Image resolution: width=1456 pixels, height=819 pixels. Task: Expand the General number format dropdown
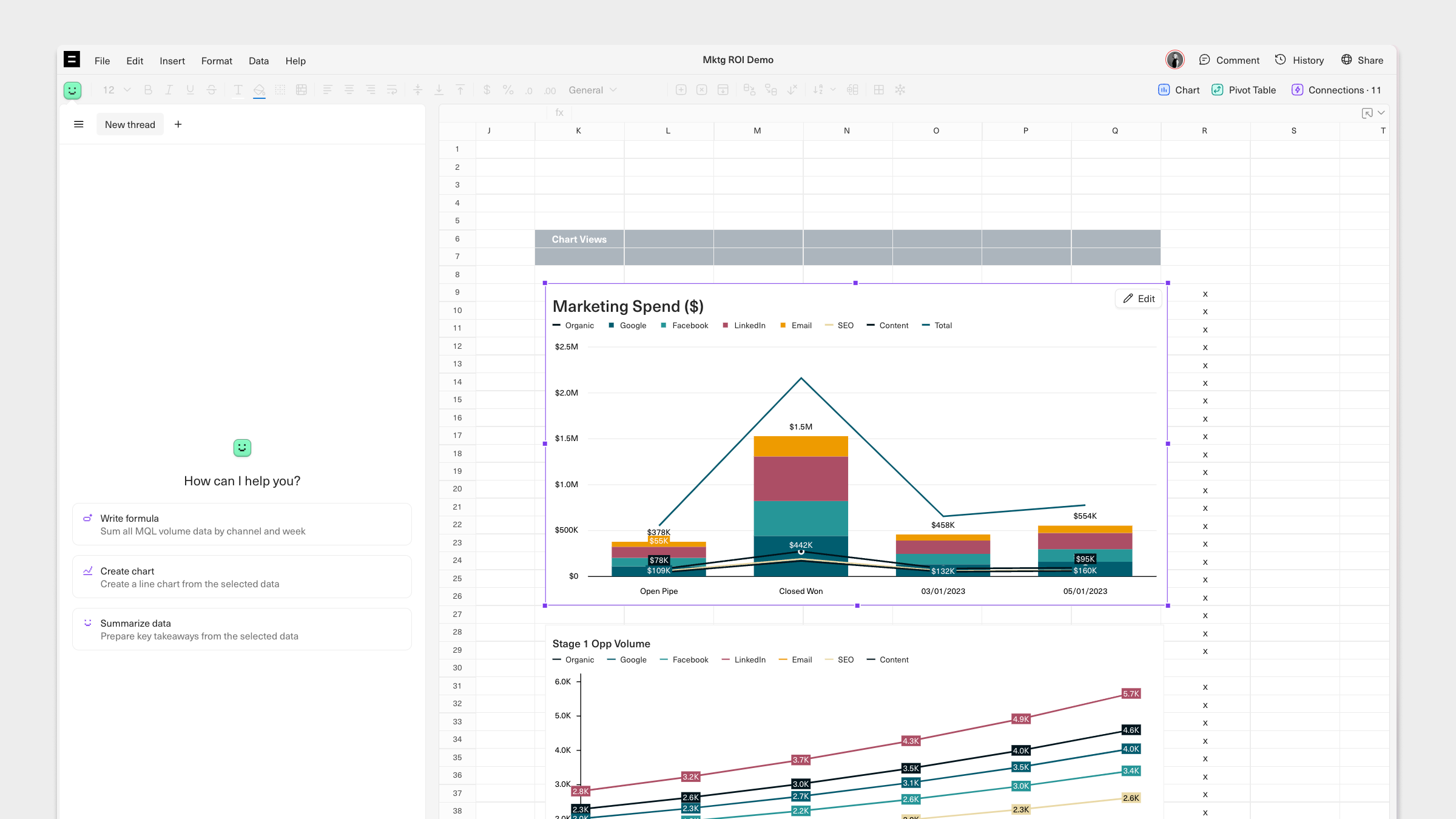click(593, 90)
